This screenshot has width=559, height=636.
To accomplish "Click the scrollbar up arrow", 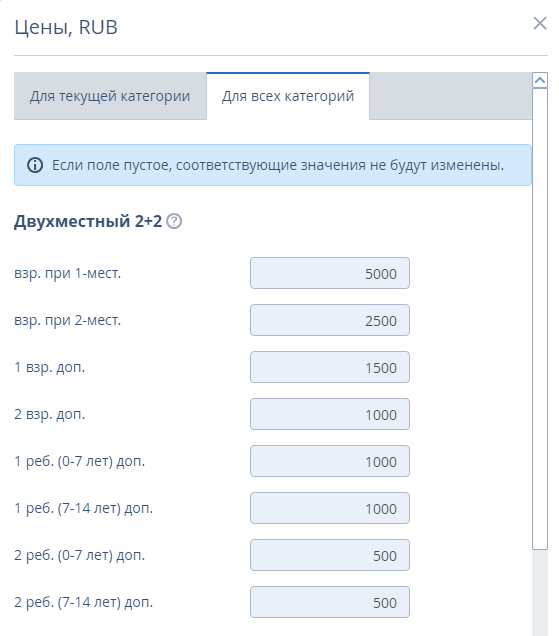I will coord(540,80).
